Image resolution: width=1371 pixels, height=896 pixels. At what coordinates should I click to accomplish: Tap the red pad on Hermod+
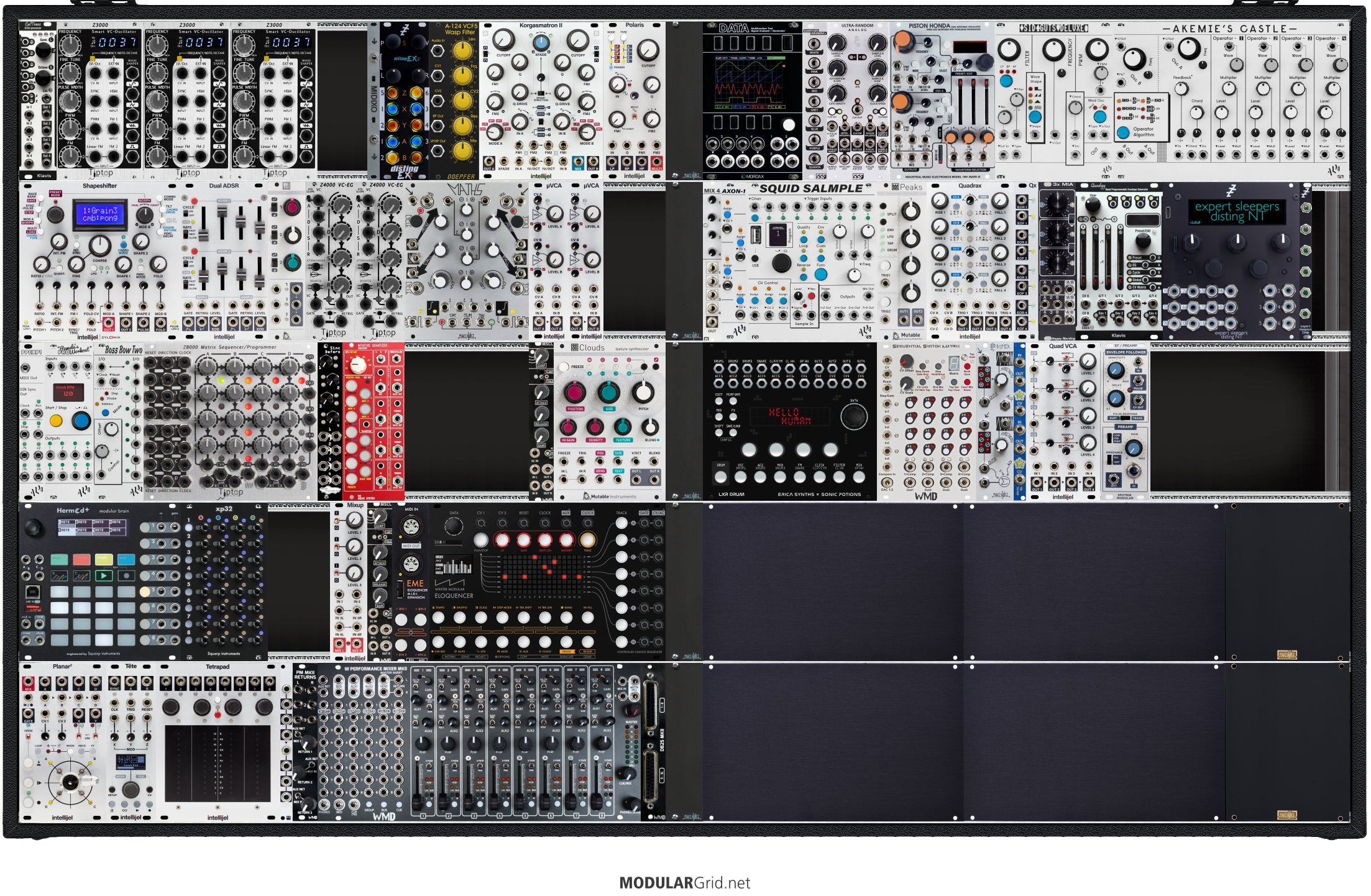(80, 560)
